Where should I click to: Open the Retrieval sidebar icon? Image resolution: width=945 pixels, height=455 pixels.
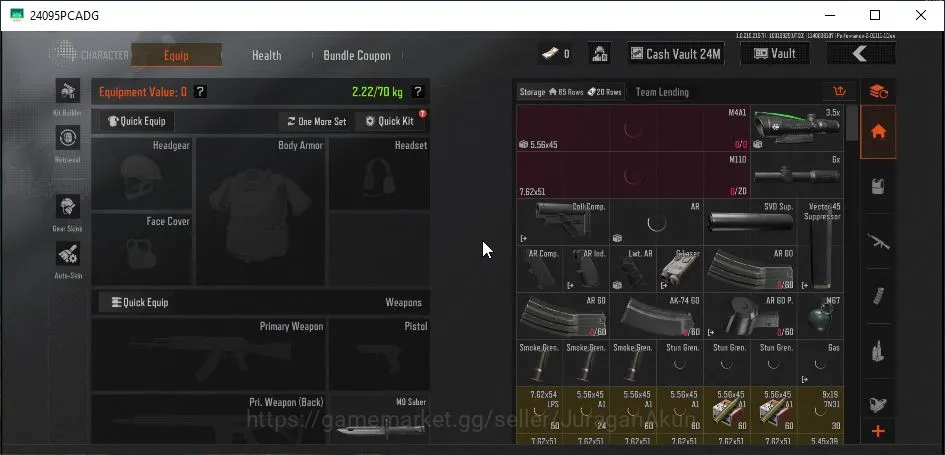click(x=68, y=138)
